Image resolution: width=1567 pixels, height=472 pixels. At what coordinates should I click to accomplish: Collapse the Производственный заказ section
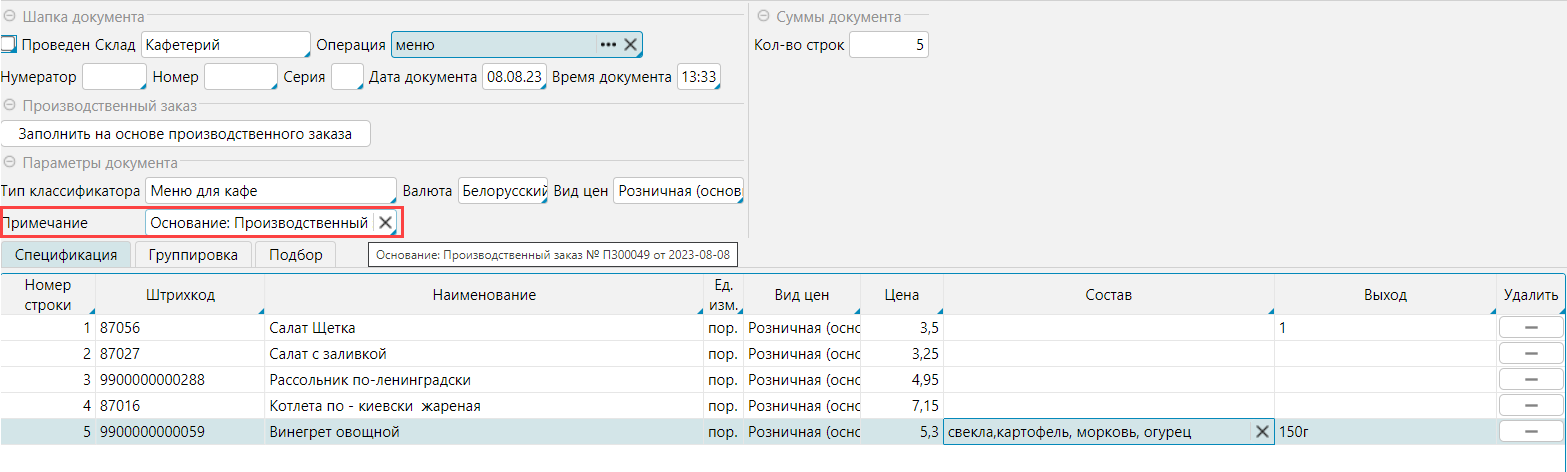(9, 105)
